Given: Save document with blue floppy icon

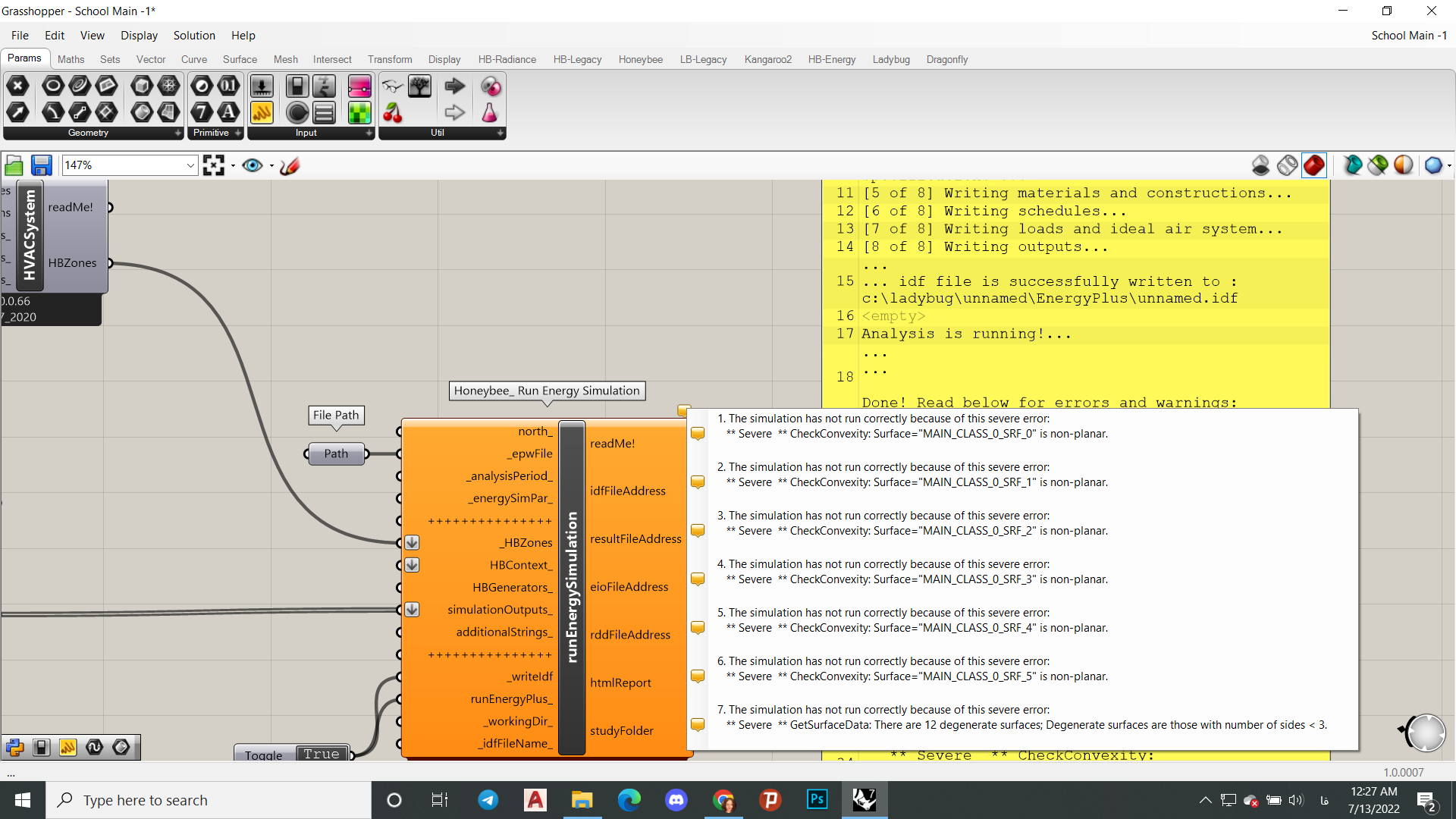Looking at the screenshot, I should click(41, 165).
